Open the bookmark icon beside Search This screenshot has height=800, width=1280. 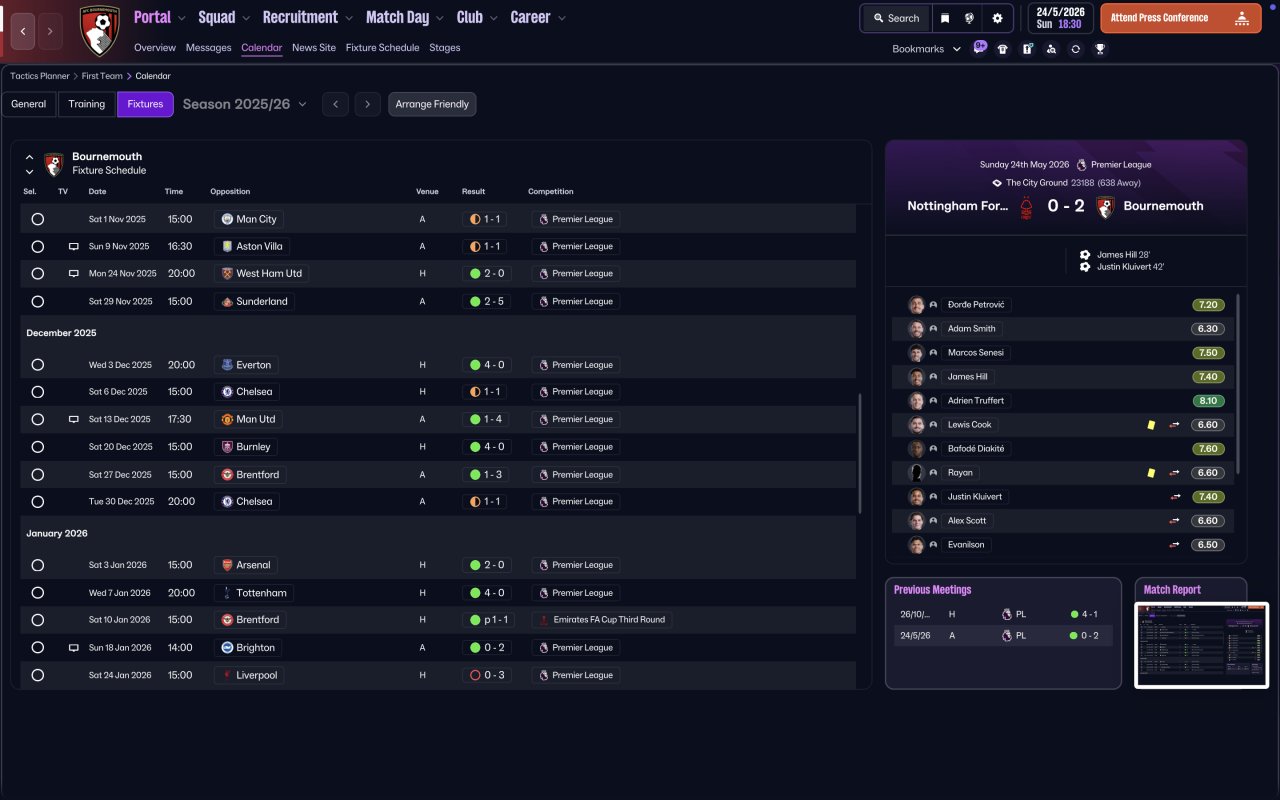(x=945, y=18)
